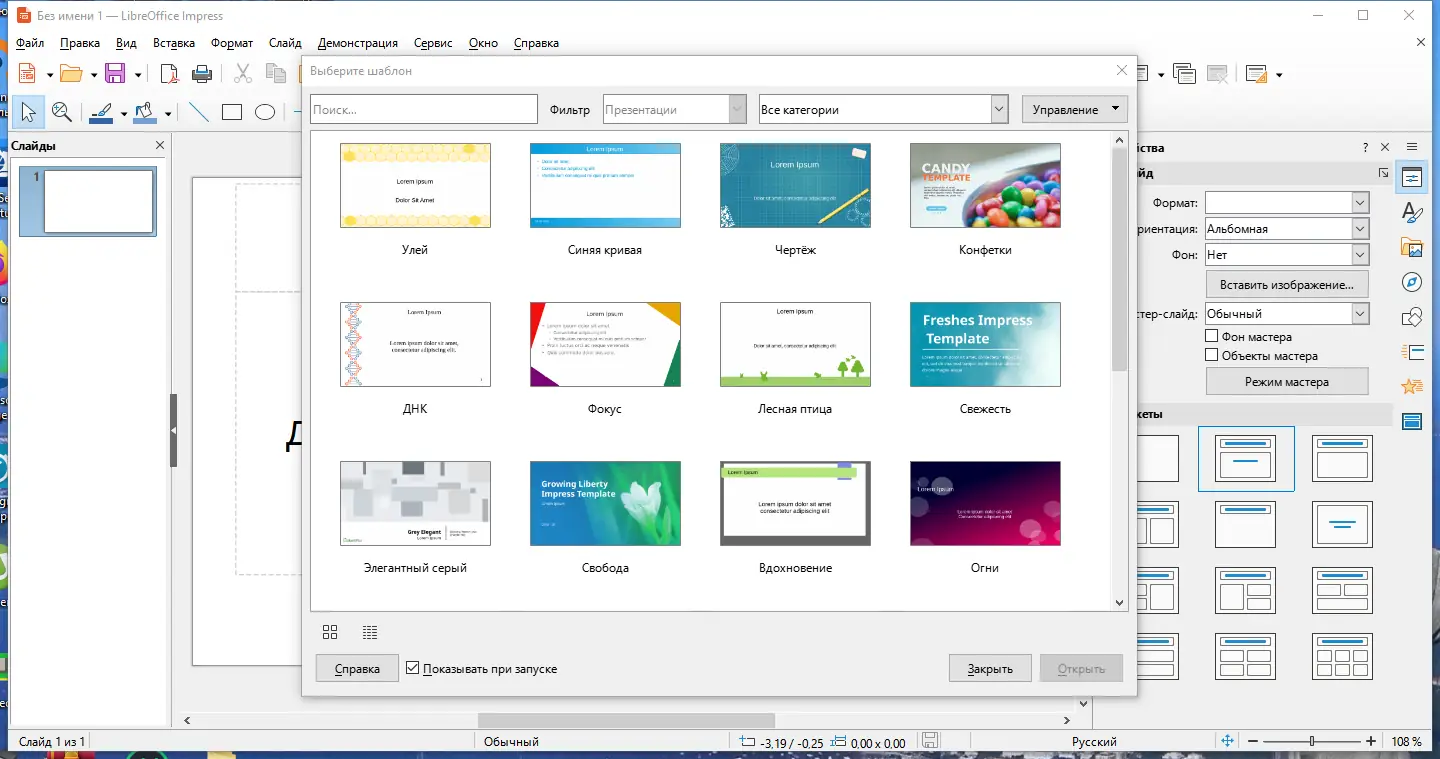The image size is (1440, 759).
Task: Open the Shapes deck in sidebar
Action: pyautogui.click(x=1412, y=317)
